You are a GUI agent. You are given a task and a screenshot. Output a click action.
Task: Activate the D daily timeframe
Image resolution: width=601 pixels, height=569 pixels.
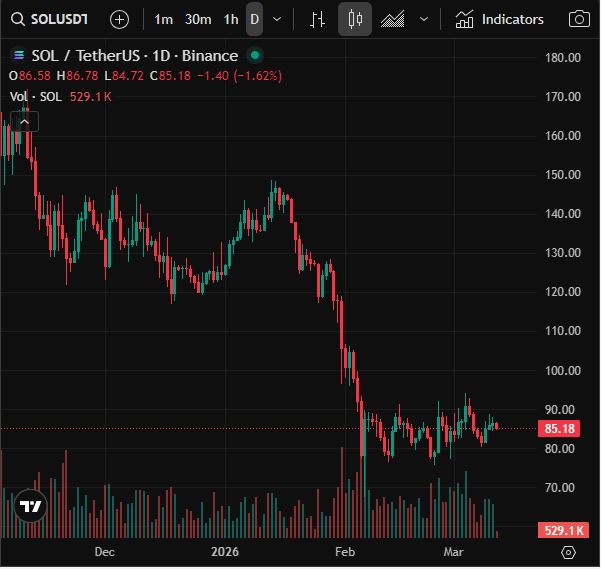point(255,19)
